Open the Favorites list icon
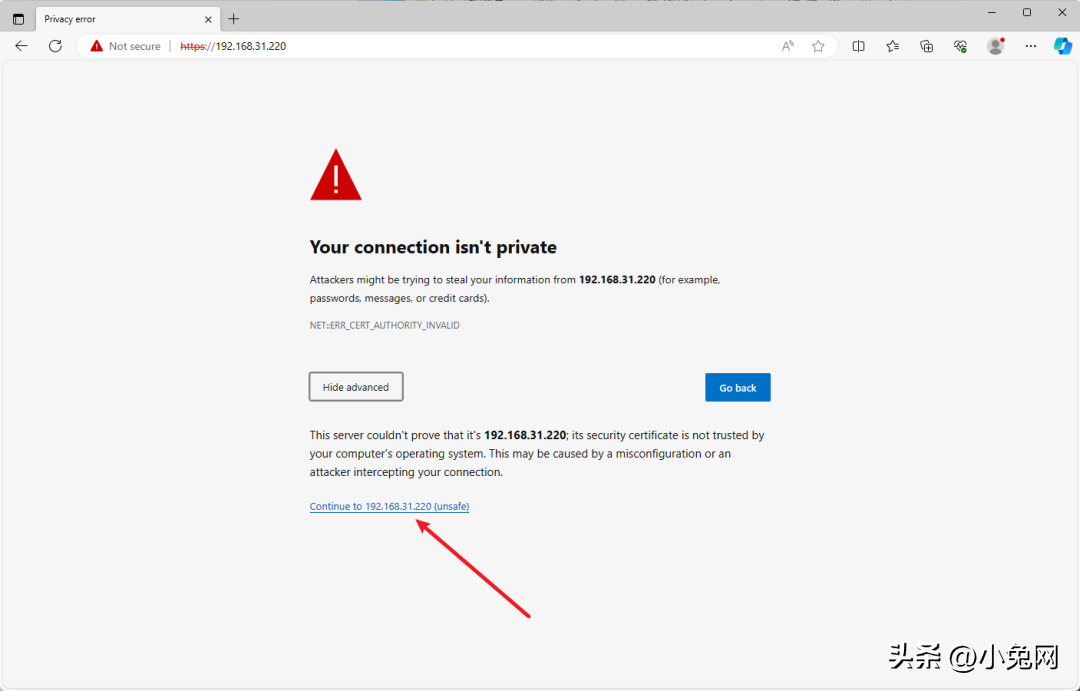The width and height of the screenshot is (1080, 691). (893, 46)
